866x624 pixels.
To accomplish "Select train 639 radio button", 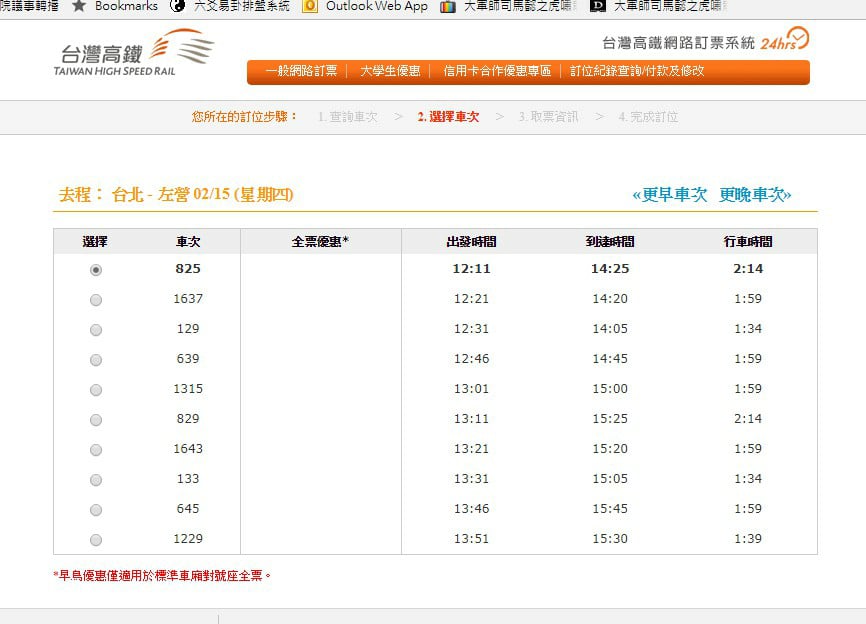I will point(96,360).
